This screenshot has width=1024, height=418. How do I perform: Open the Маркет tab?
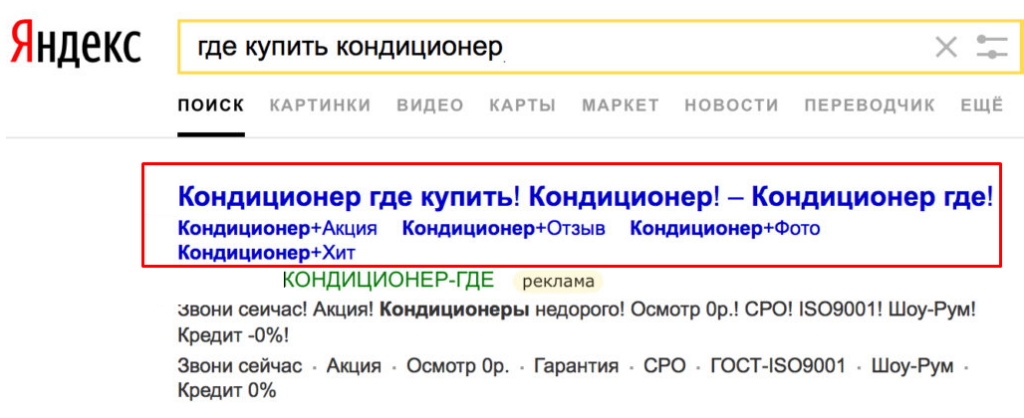(620, 105)
